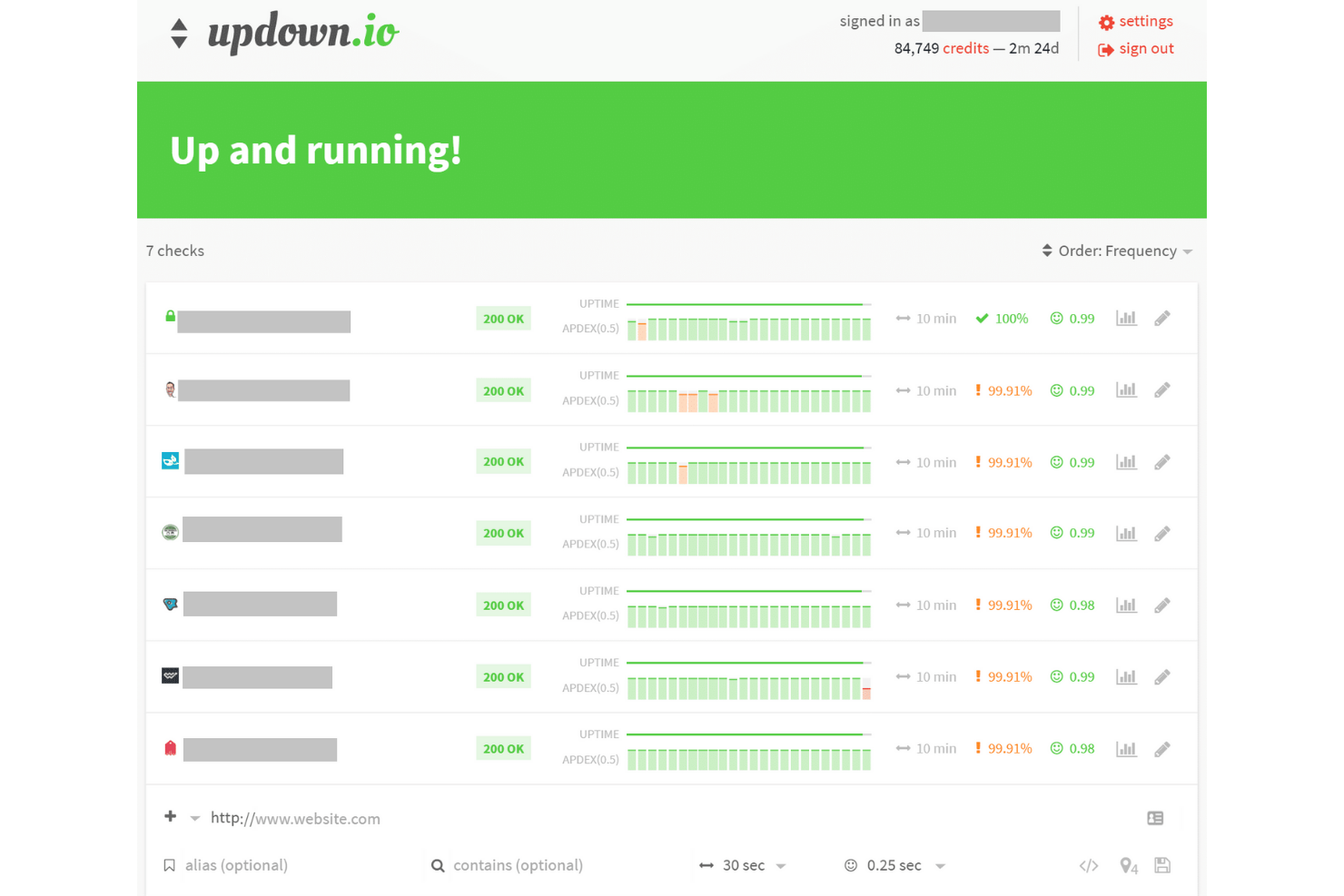
Task: Click the sort arrows beside the updown.io logo
Action: [x=178, y=33]
